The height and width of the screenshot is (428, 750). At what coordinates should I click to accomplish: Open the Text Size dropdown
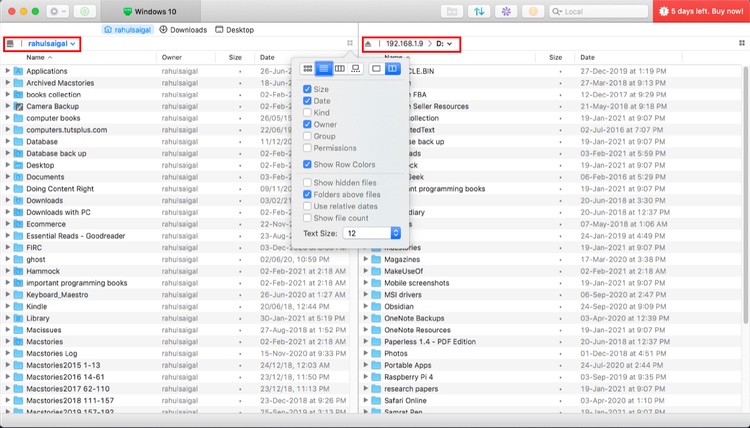pyautogui.click(x=371, y=233)
